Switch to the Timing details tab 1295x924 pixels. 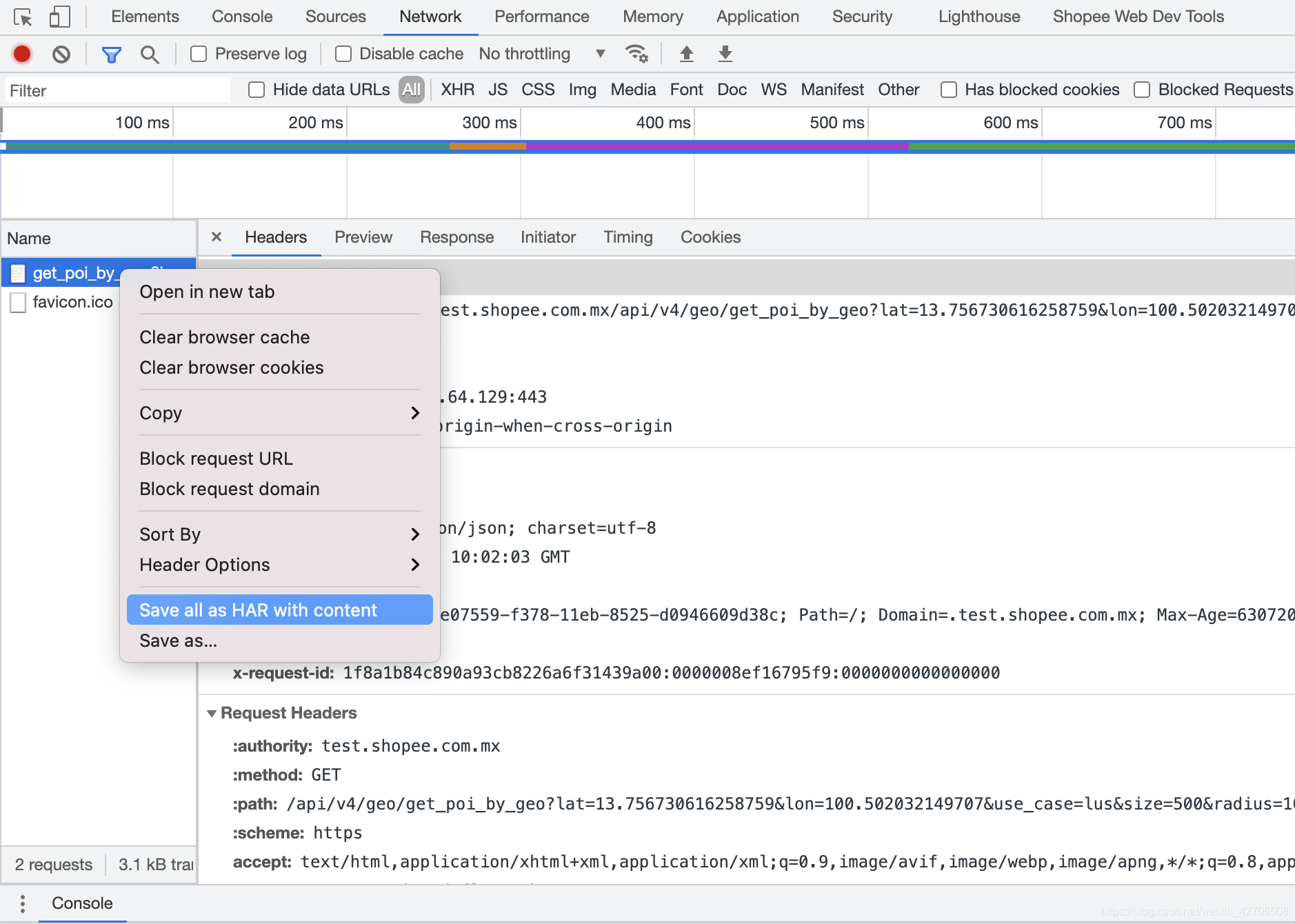[628, 237]
